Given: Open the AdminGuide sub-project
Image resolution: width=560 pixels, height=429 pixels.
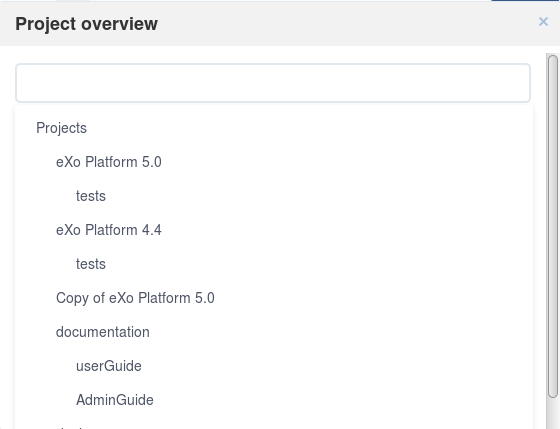Looking at the screenshot, I should 115,400.
